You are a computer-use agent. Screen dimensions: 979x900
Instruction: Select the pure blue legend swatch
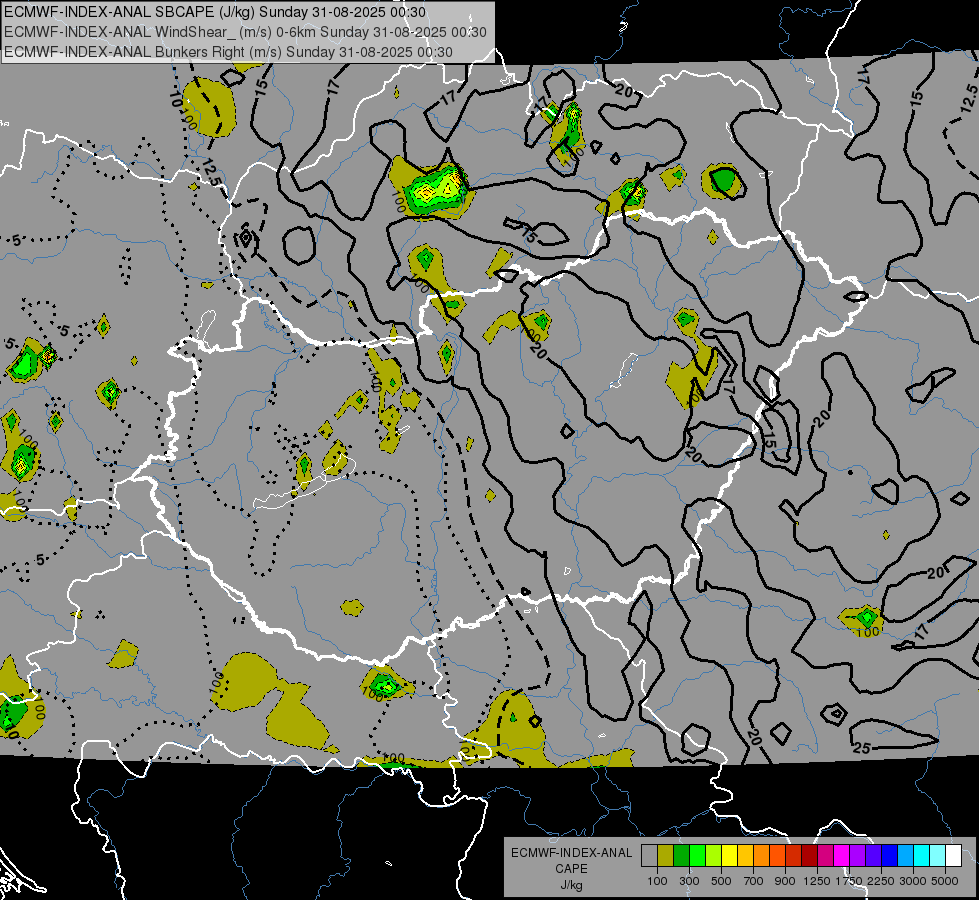click(x=890, y=855)
